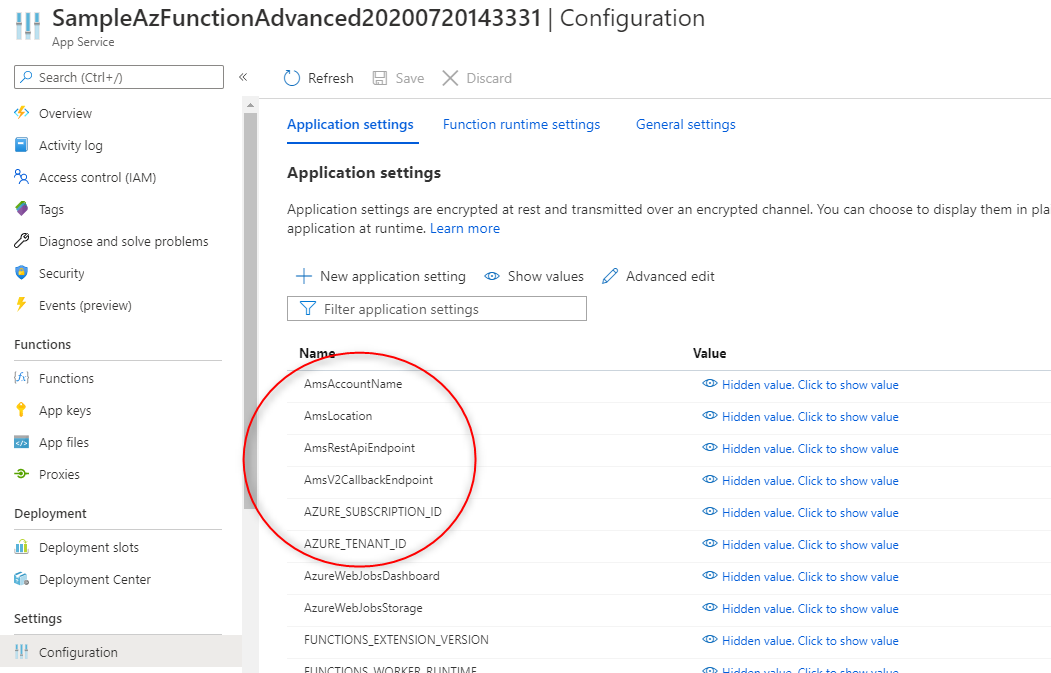Open the AZURE_TENANT_ID setting name

tap(355, 544)
